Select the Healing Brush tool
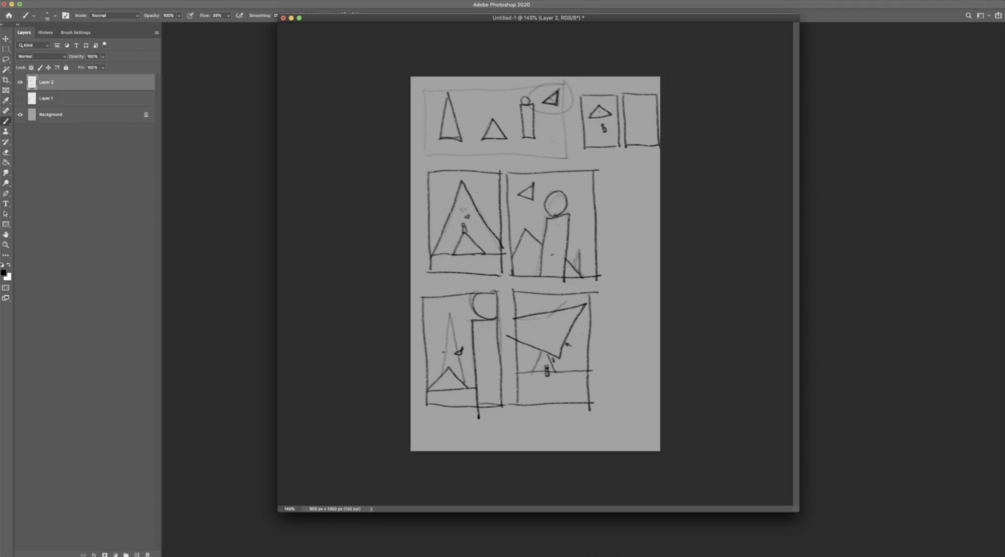Image resolution: width=1005 pixels, height=557 pixels. pyautogui.click(x=6, y=111)
